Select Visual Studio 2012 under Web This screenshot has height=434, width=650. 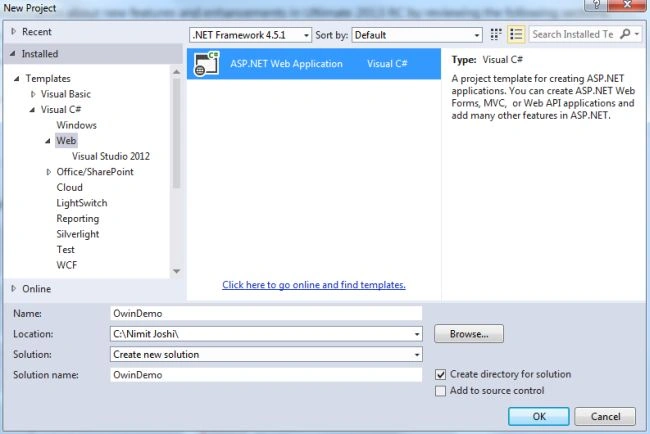(111, 156)
